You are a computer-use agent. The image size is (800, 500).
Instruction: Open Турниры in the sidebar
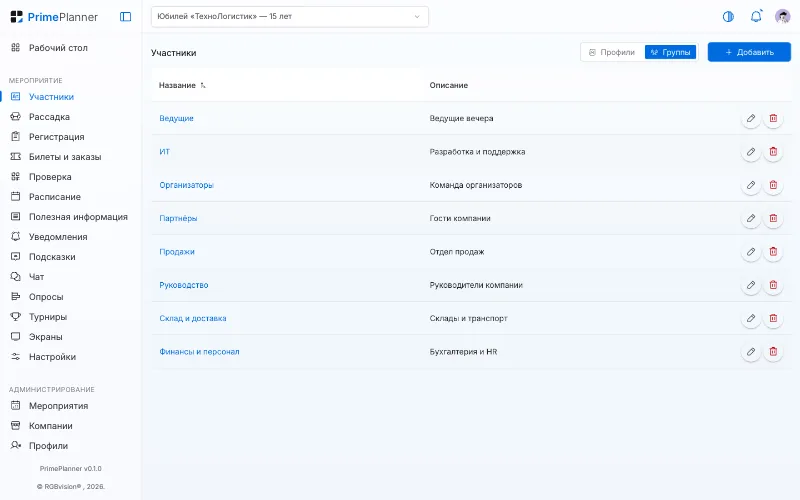(70, 317)
